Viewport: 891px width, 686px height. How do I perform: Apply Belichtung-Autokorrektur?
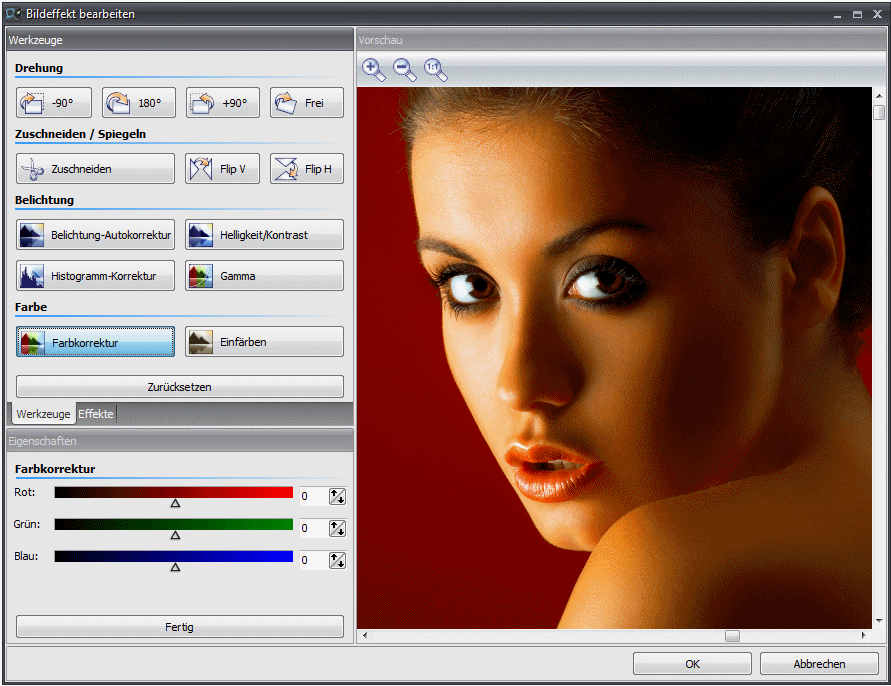coord(95,235)
